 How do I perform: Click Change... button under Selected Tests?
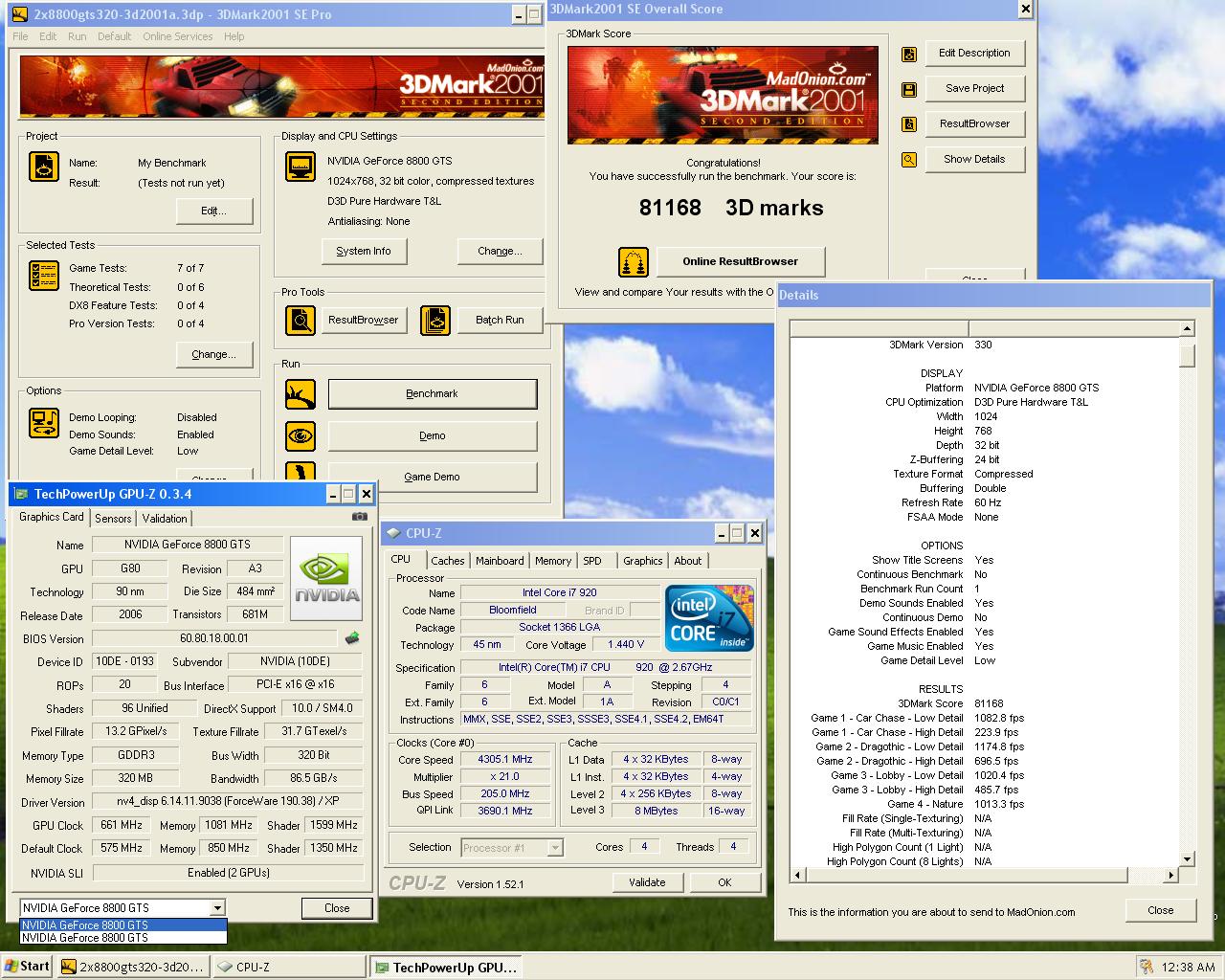[x=214, y=354]
